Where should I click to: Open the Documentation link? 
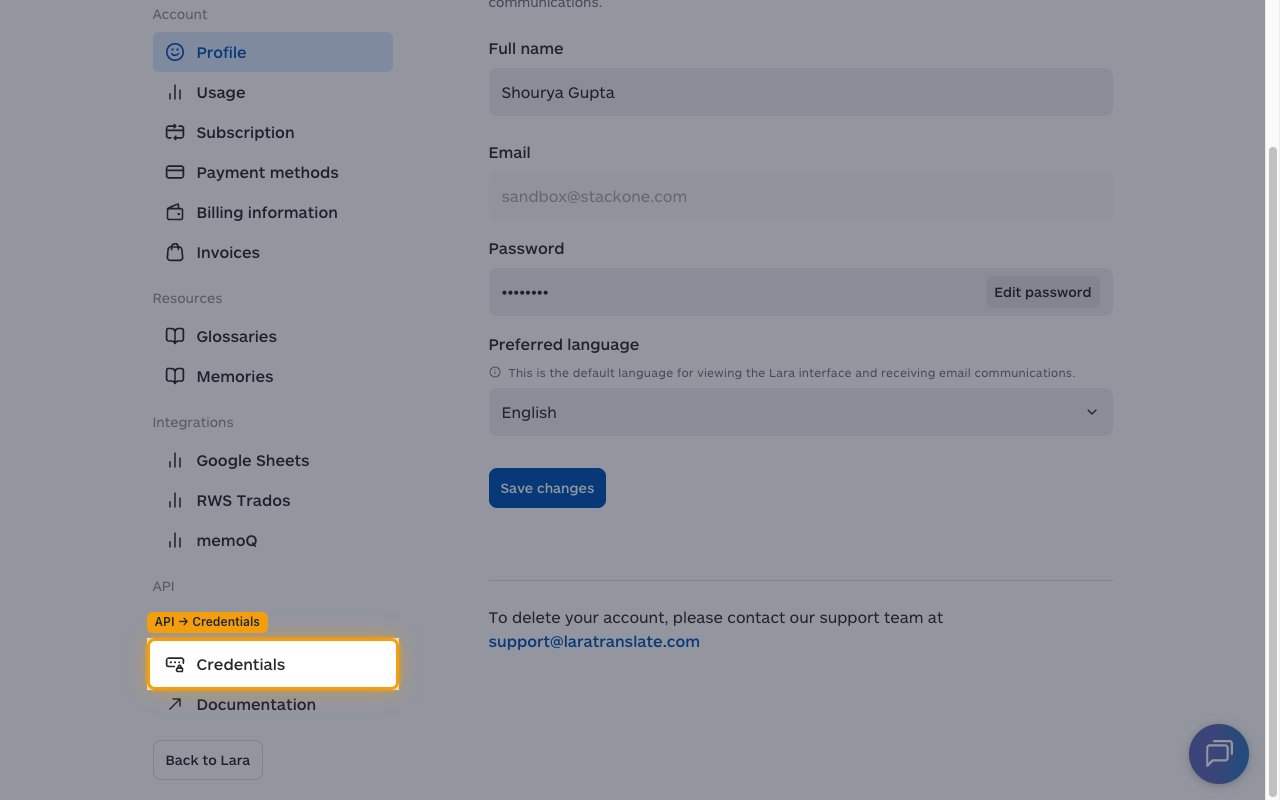(273, 704)
